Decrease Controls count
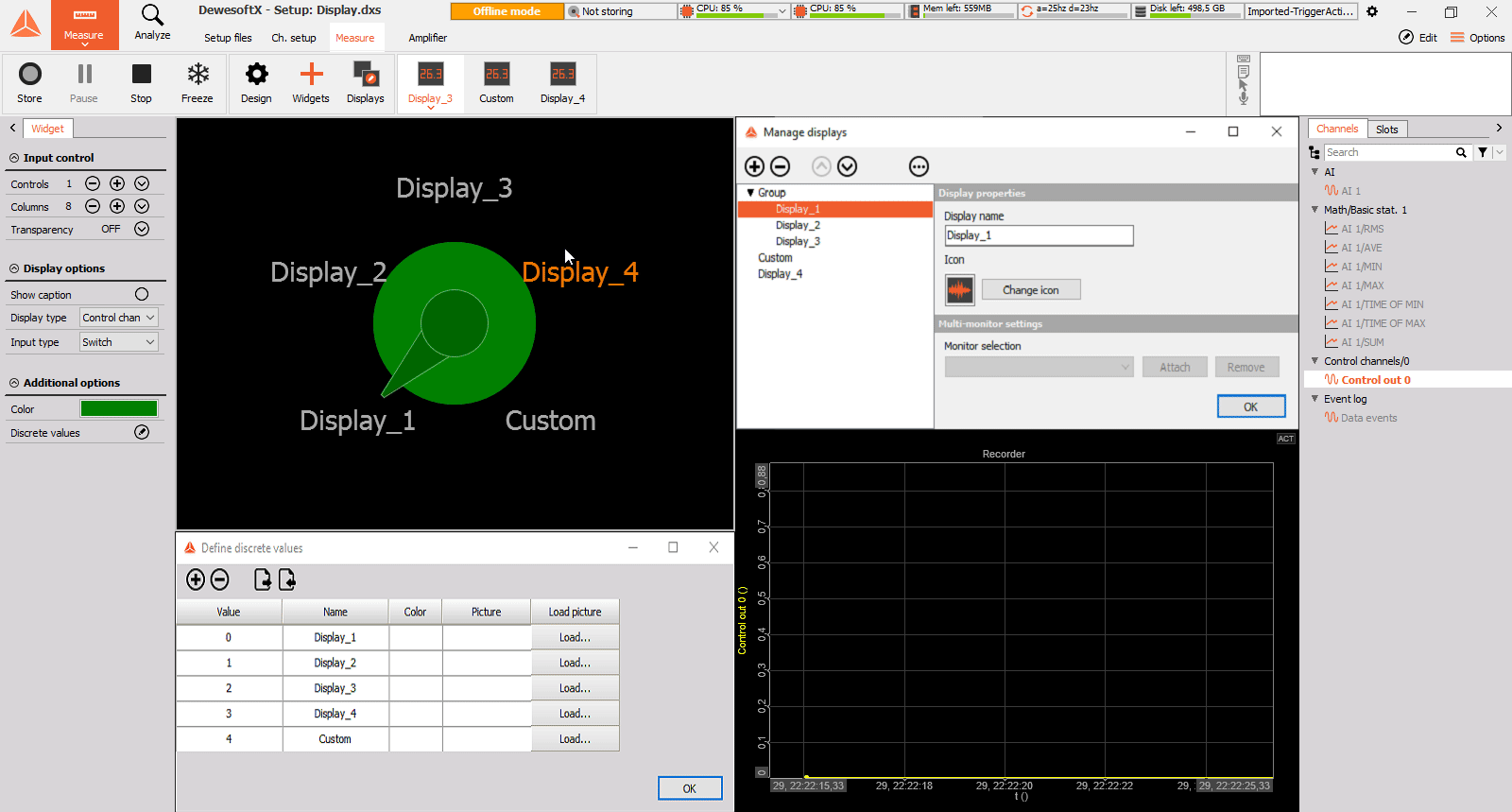The height and width of the screenshot is (812, 1512). (x=93, y=183)
